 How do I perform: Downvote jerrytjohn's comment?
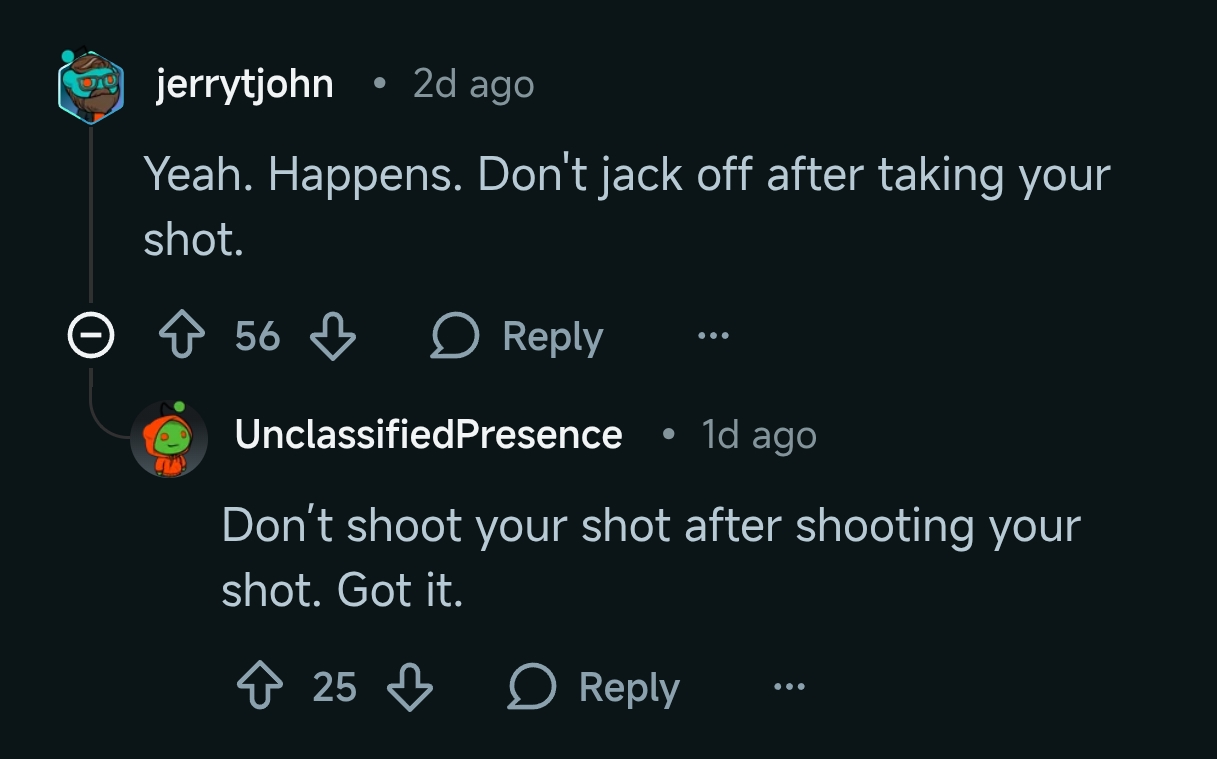pyautogui.click(x=332, y=337)
